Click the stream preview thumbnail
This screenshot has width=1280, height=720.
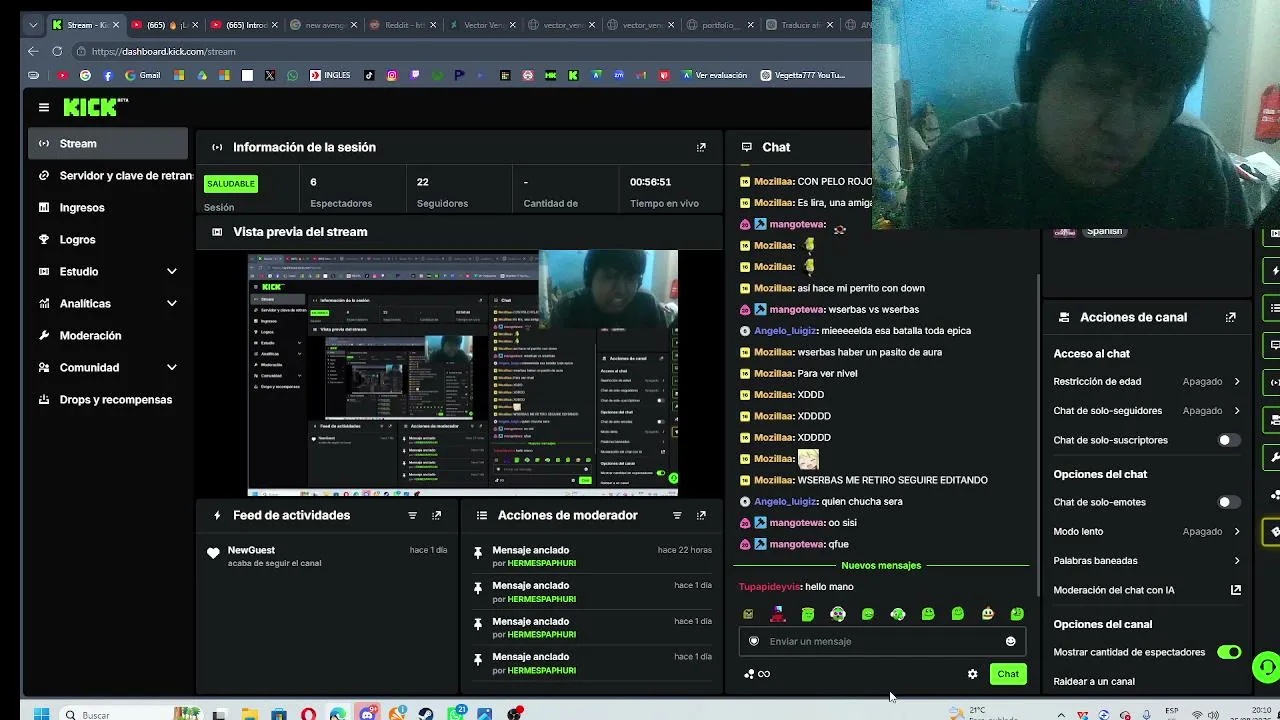click(x=463, y=373)
